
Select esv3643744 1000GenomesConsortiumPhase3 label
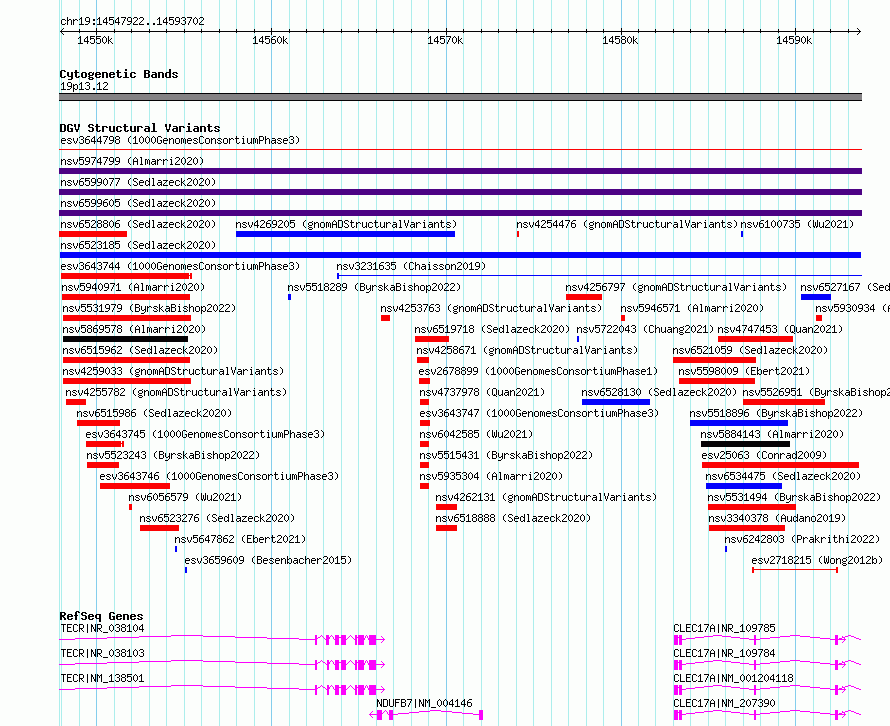pos(180,266)
